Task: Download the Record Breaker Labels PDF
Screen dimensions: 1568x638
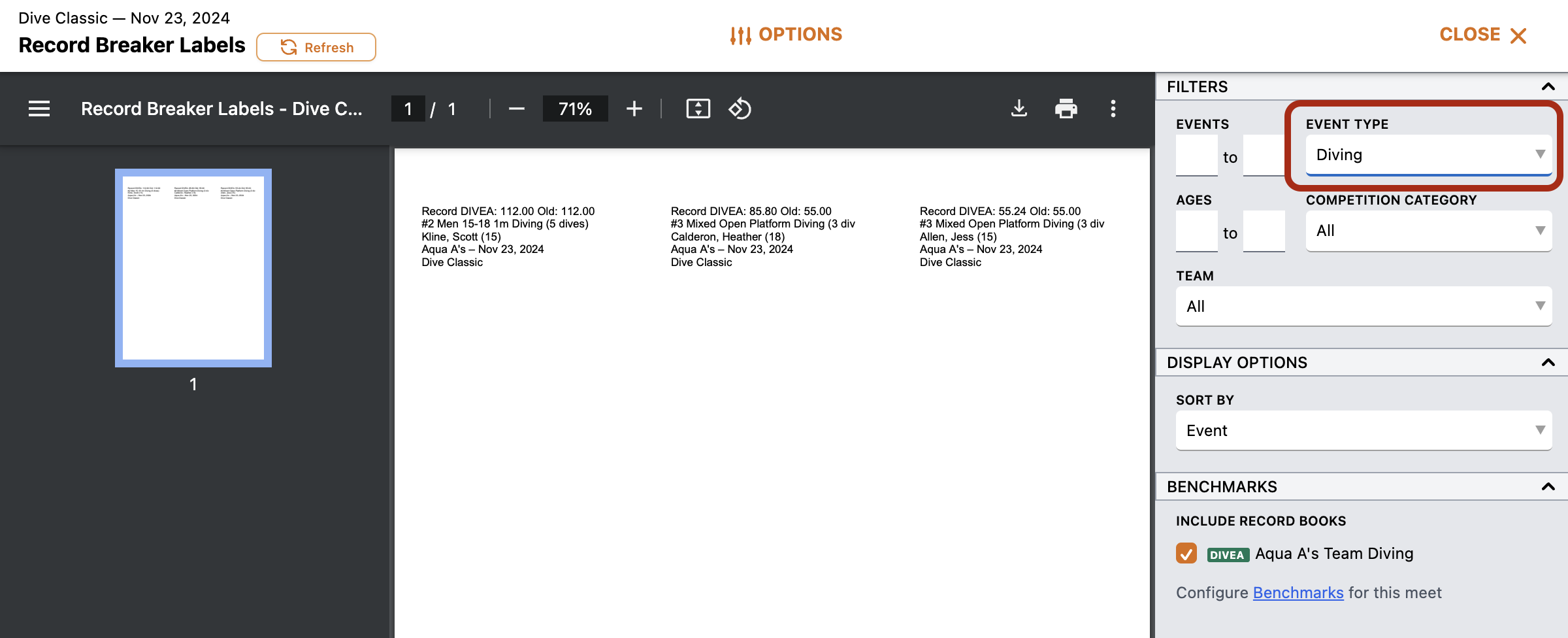Action: point(1019,109)
